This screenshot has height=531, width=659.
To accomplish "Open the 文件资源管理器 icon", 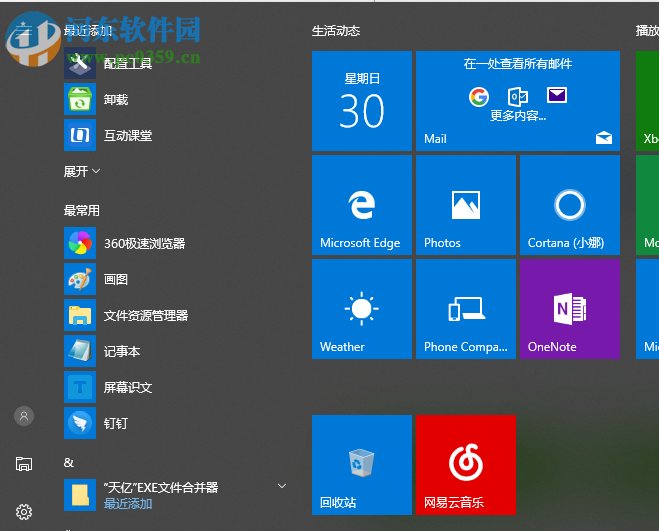I will point(80,315).
